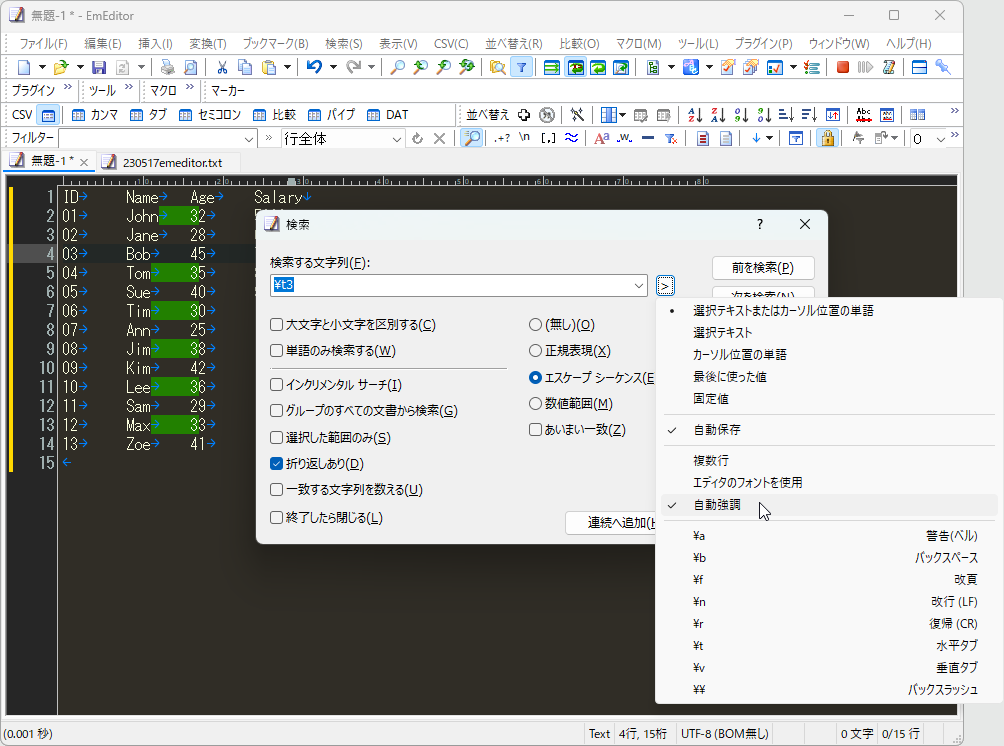Open the search string history dropdown arrow

(638, 286)
